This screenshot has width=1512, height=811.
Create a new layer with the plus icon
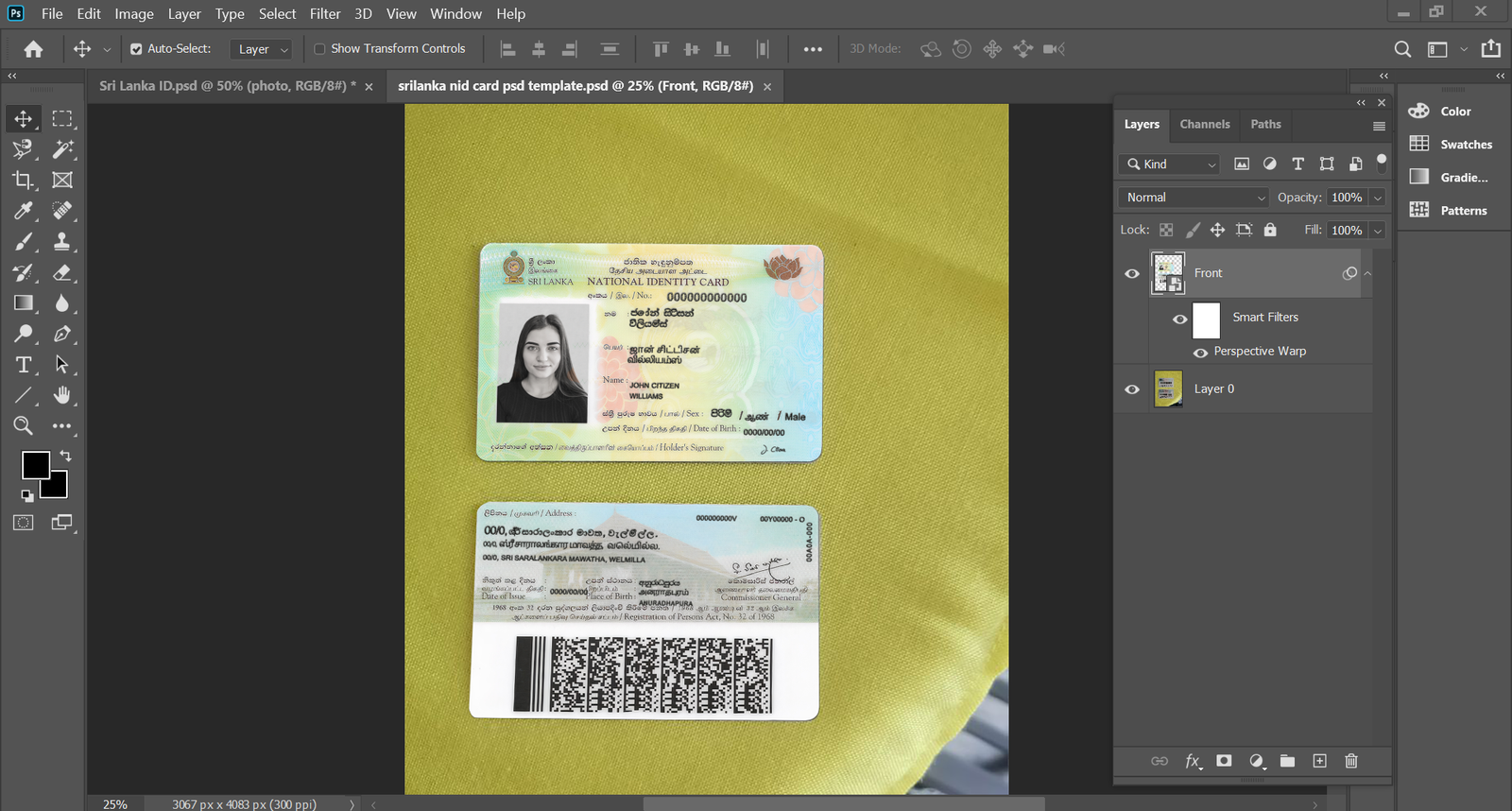pyautogui.click(x=1320, y=761)
